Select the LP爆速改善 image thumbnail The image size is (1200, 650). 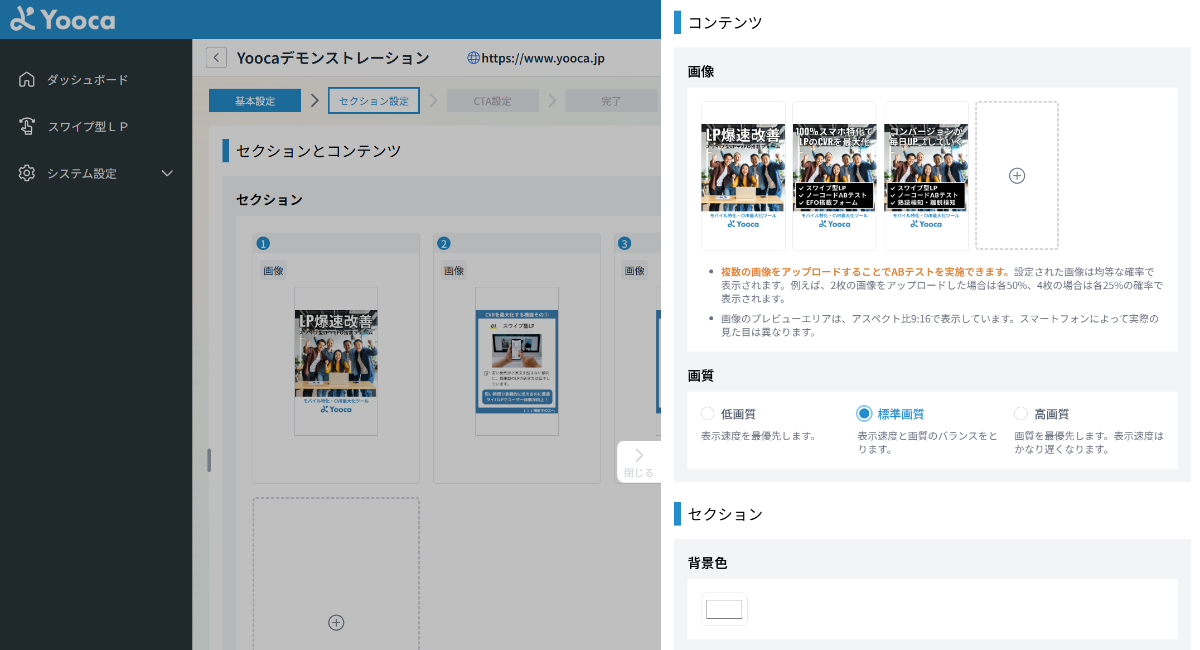[x=743, y=175]
